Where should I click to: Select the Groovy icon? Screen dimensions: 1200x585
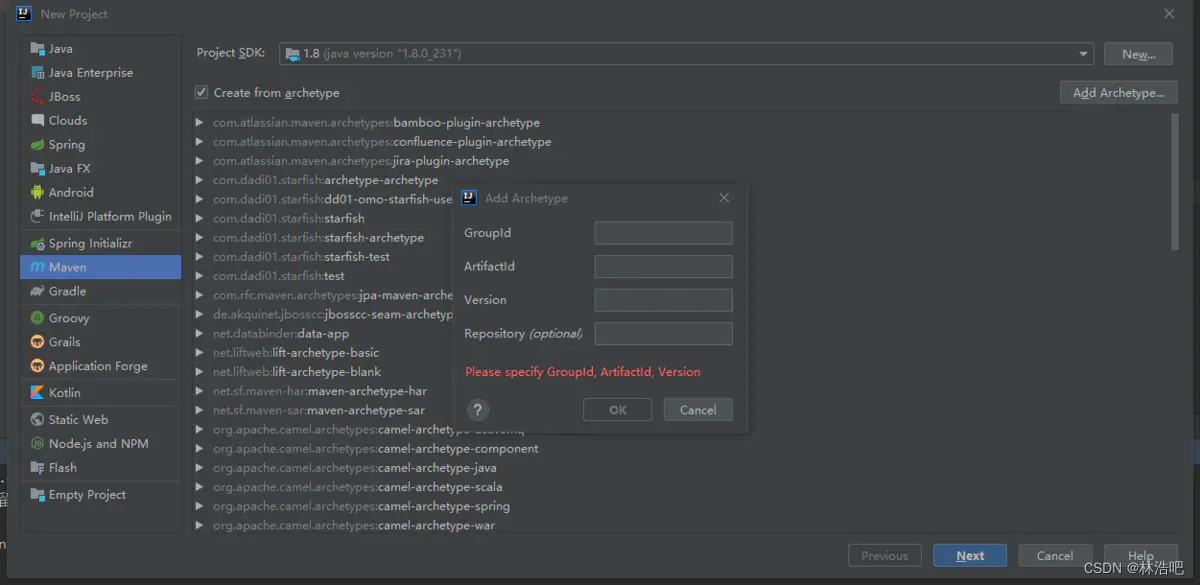(37, 318)
